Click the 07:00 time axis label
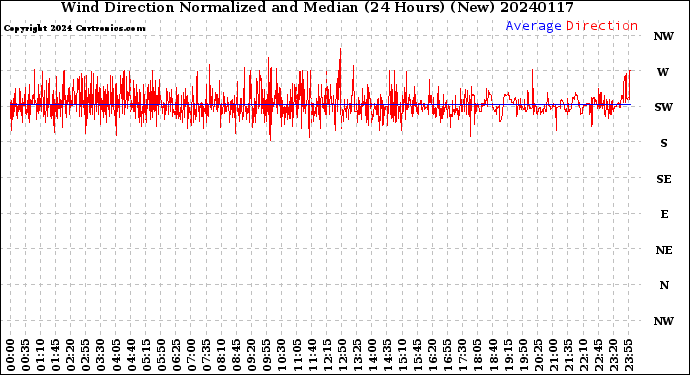The width and height of the screenshot is (690, 375). click(x=191, y=355)
